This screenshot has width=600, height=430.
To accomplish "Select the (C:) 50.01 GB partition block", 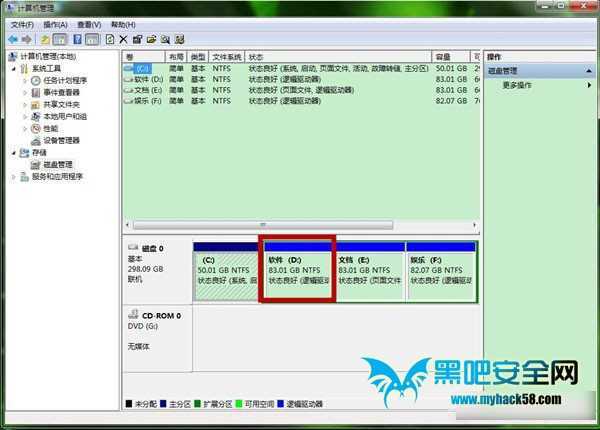I will coord(226,272).
